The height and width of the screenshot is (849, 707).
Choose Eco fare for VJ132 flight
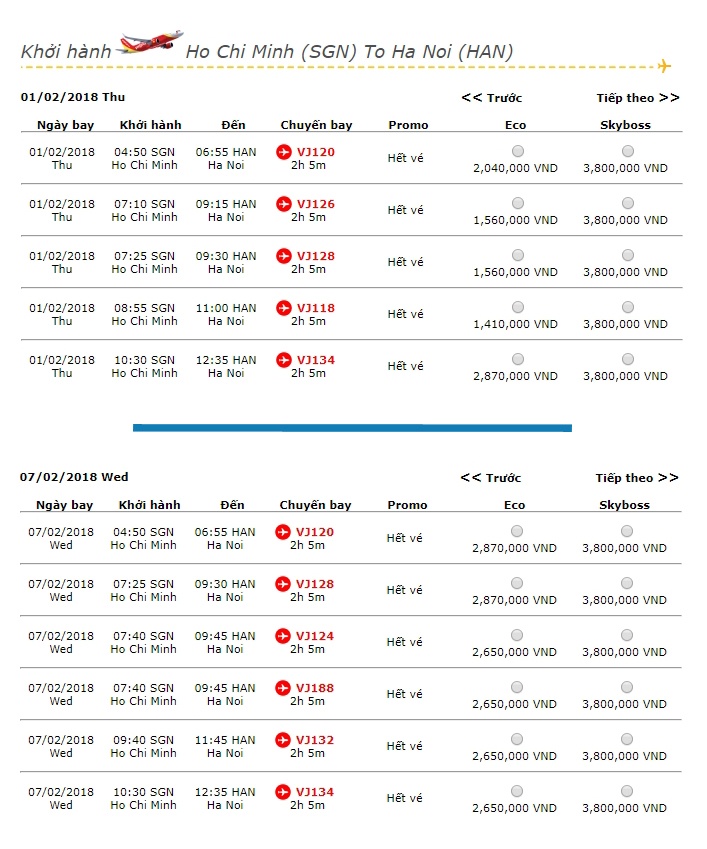pos(516,739)
